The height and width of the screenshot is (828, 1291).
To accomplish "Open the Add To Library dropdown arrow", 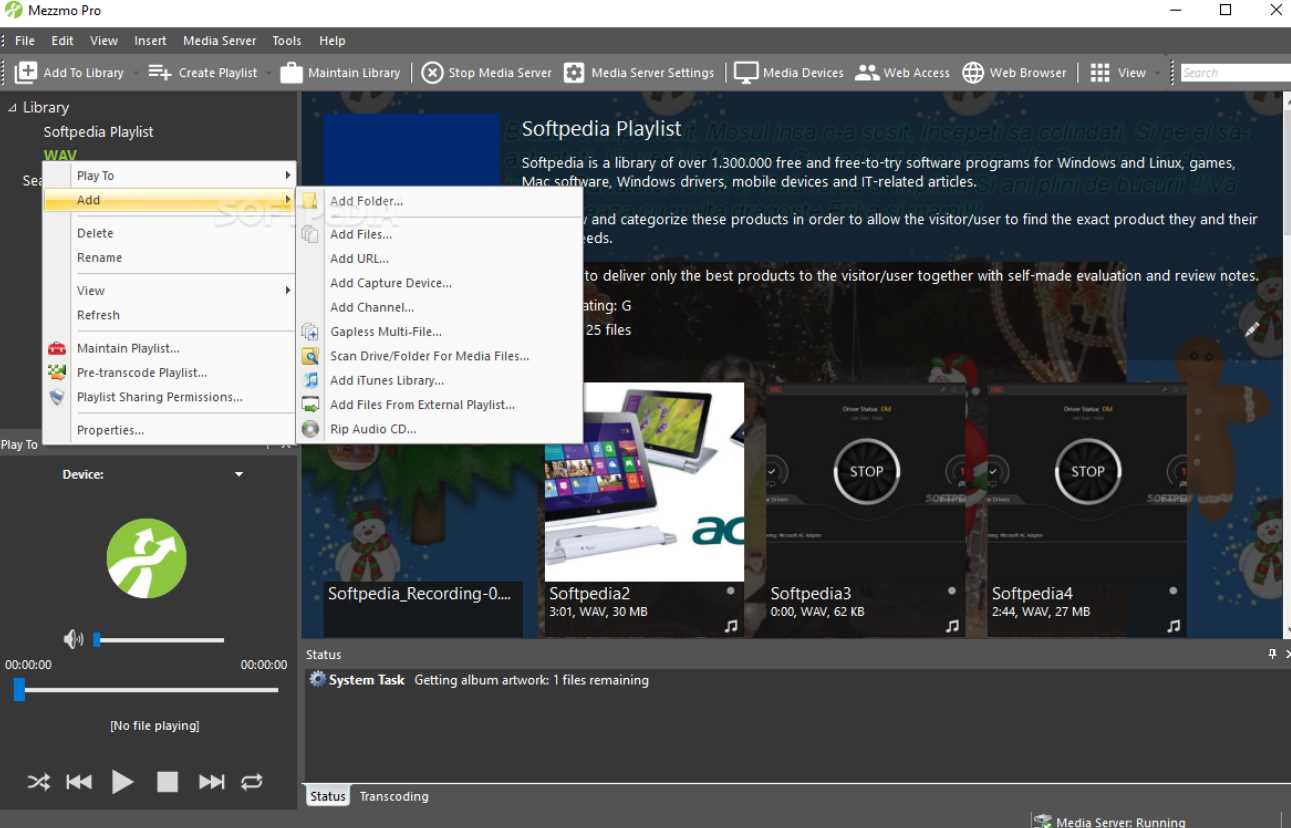I will [135, 73].
